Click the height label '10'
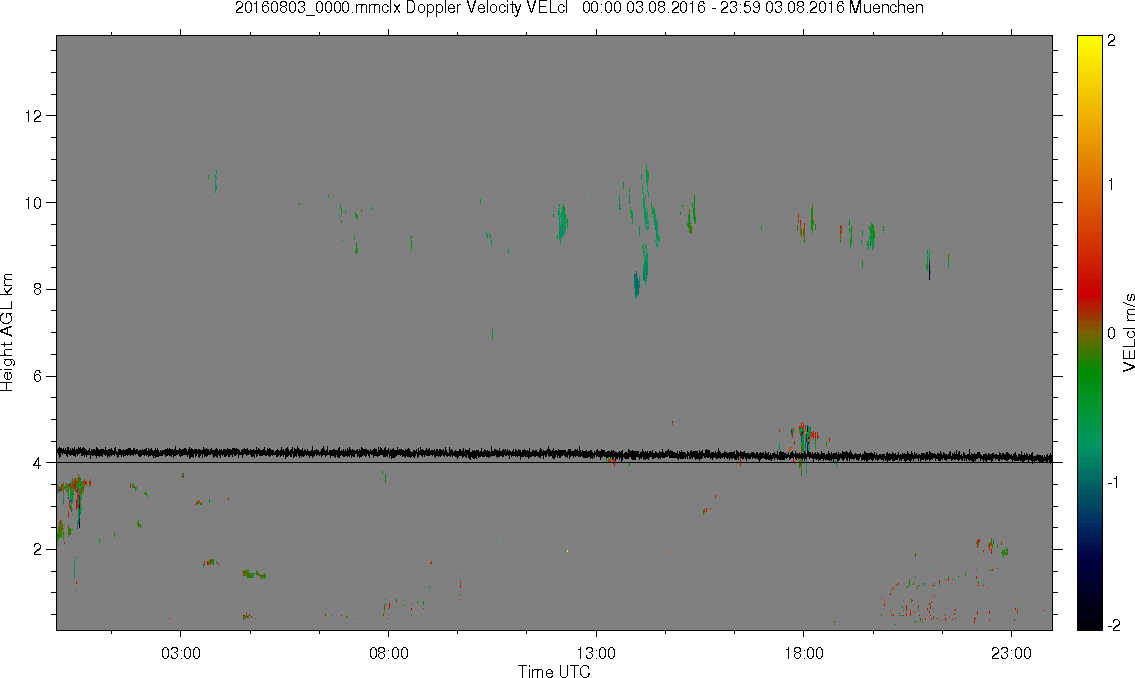Viewport: 1135px width, 678px height. click(x=33, y=203)
